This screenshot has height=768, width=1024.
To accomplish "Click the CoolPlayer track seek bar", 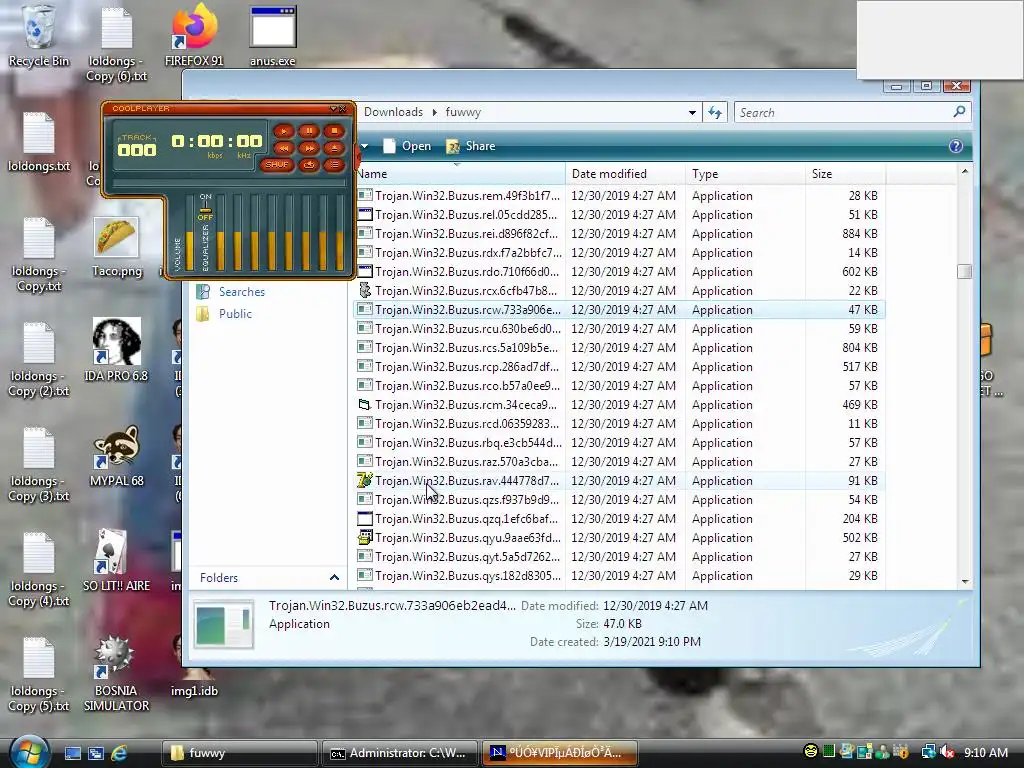I will click(229, 184).
